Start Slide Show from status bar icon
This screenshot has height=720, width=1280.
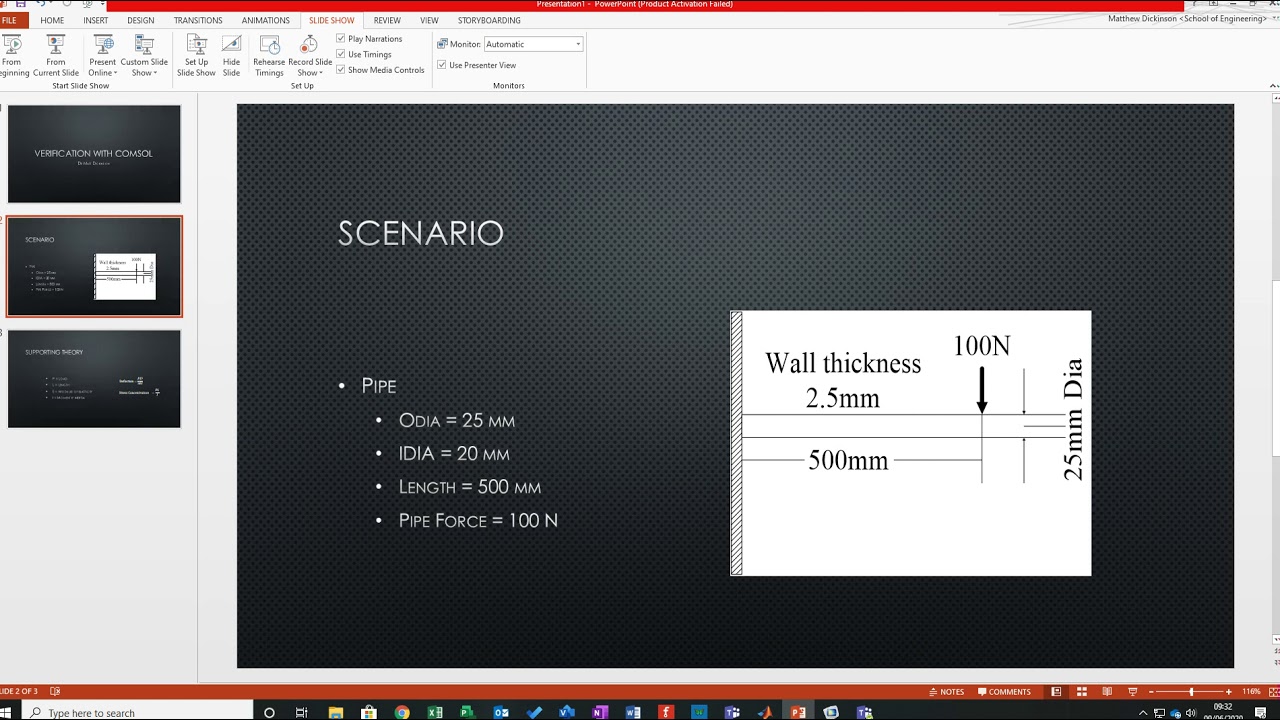click(1132, 691)
